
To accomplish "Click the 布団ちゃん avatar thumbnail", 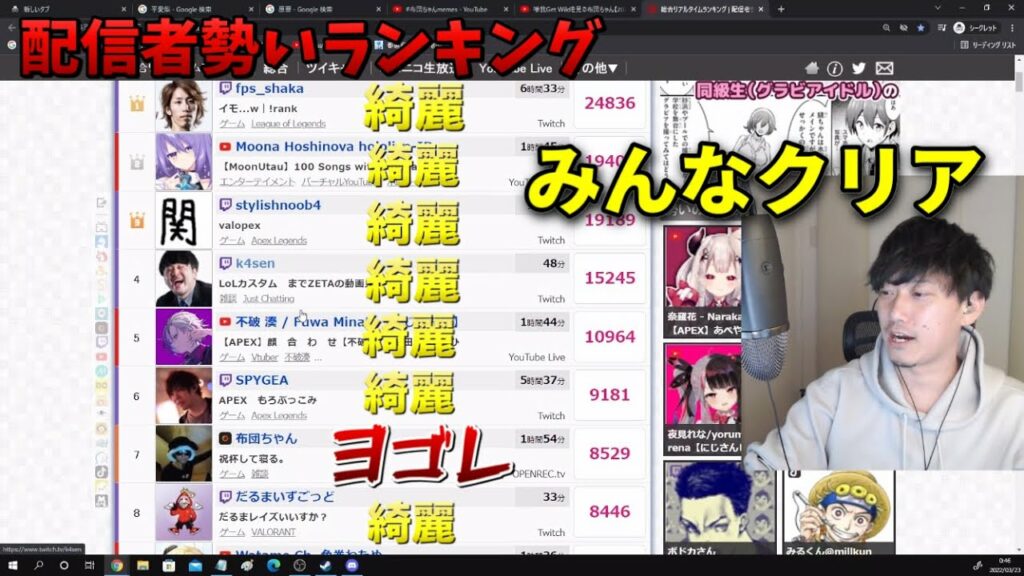I will (x=183, y=453).
